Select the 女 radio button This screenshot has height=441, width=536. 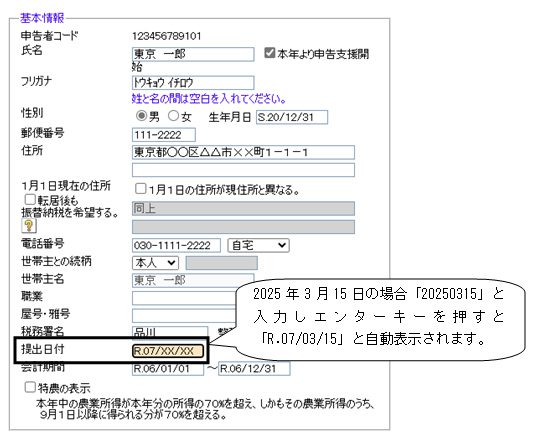(x=173, y=116)
